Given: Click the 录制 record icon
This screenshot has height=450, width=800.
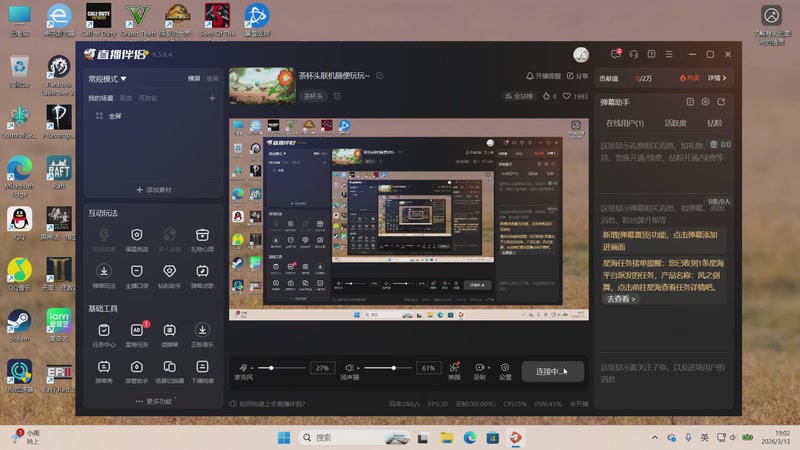Looking at the screenshot, I should click(479, 367).
